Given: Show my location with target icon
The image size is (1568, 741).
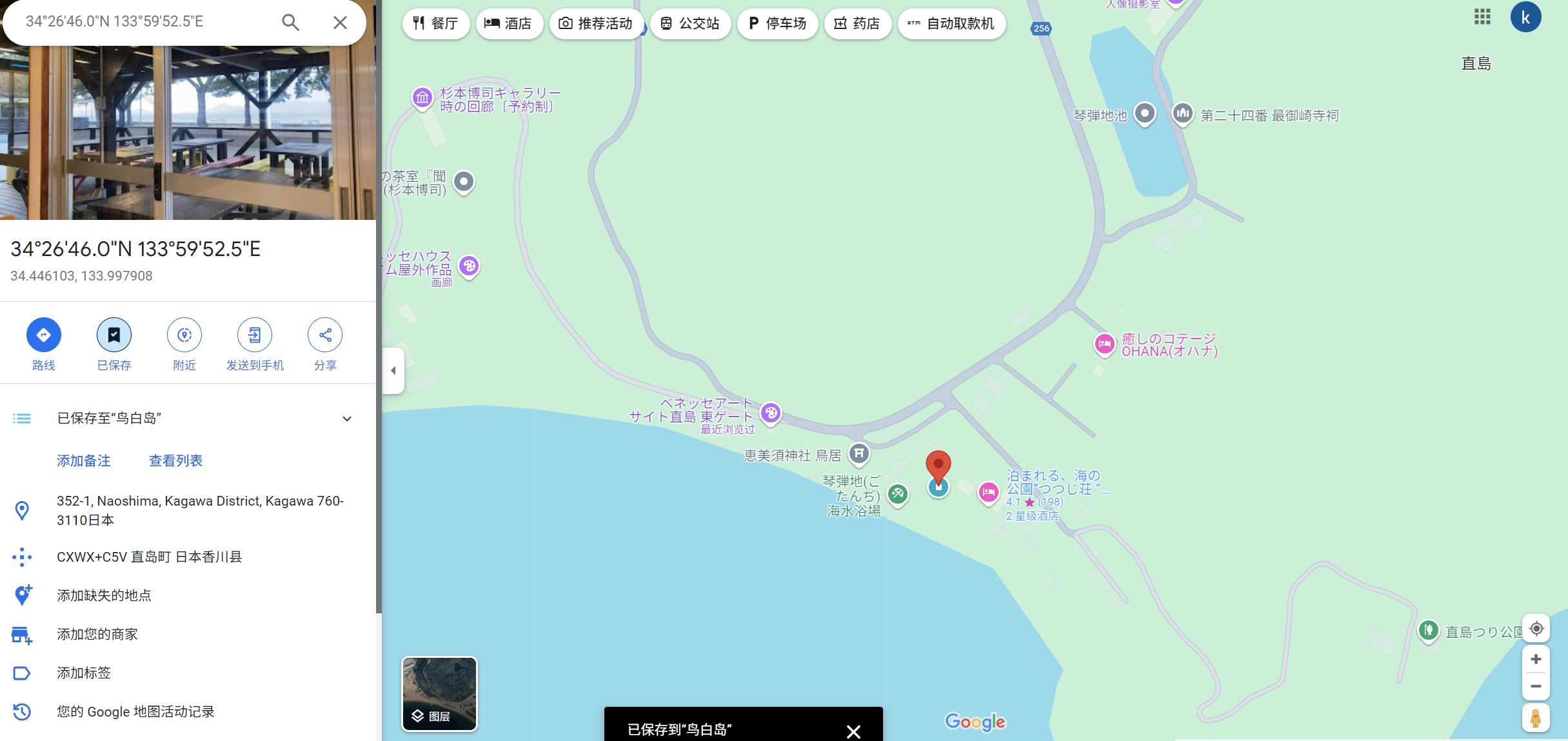Looking at the screenshot, I should point(1536,629).
